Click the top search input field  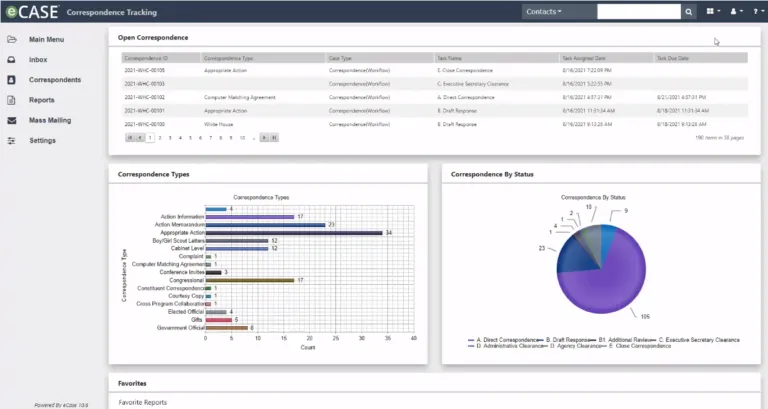639,12
